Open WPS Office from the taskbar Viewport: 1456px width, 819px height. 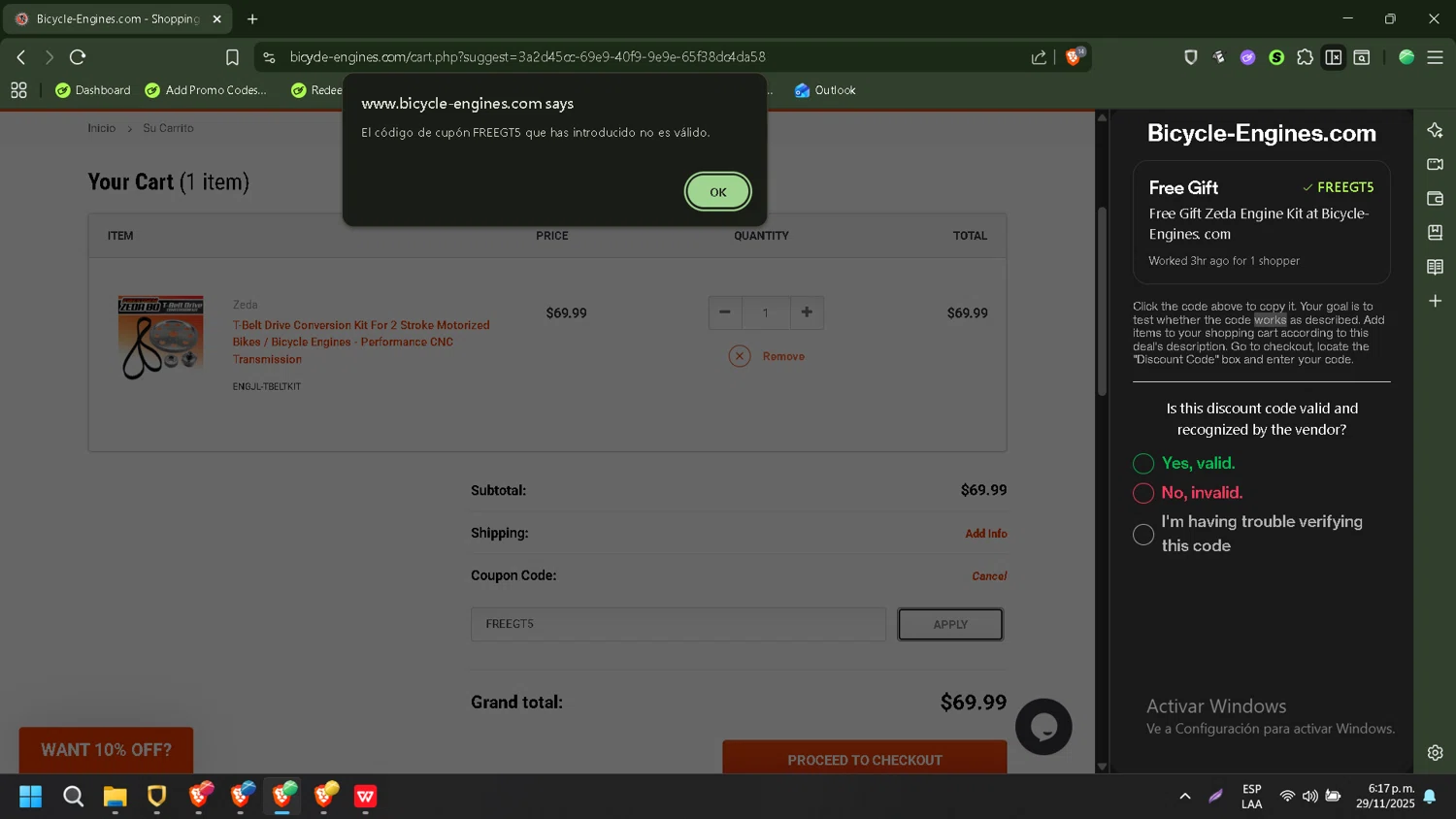(365, 797)
